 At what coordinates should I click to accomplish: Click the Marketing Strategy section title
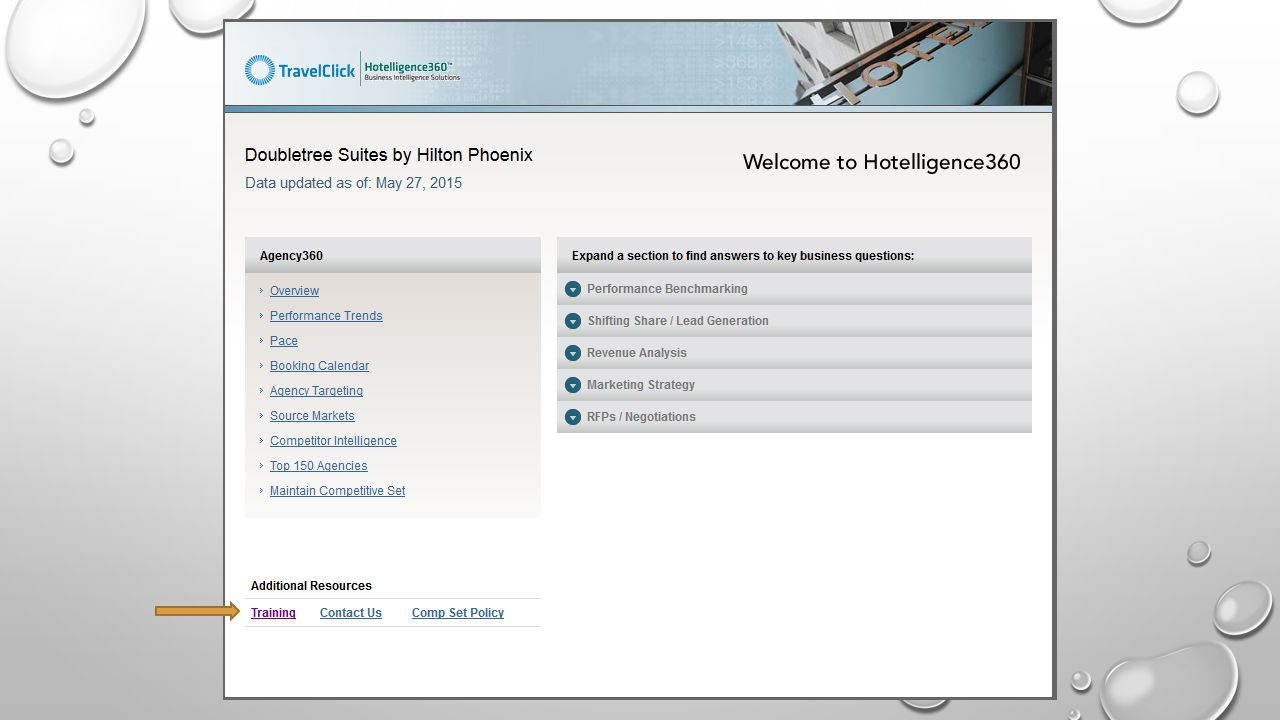tap(641, 385)
